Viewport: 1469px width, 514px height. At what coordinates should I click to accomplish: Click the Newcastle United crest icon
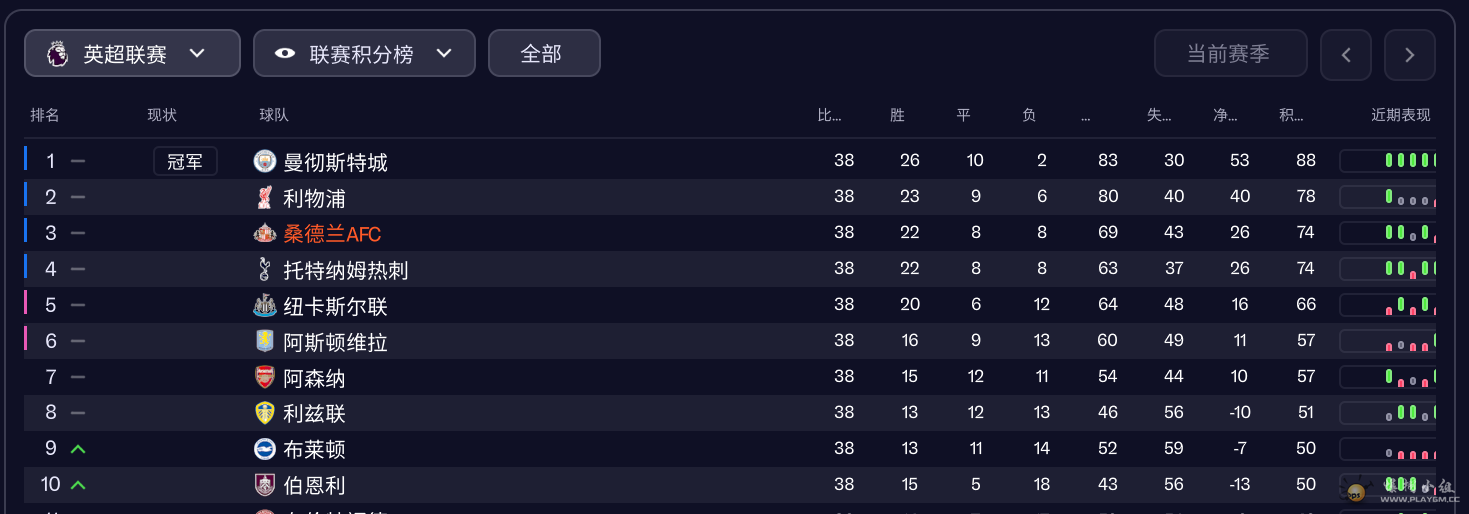(264, 305)
